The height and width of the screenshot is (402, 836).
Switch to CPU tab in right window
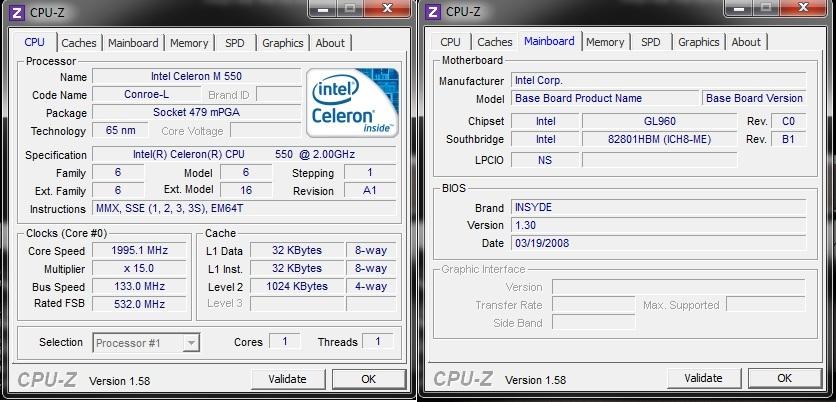point(451,42)
